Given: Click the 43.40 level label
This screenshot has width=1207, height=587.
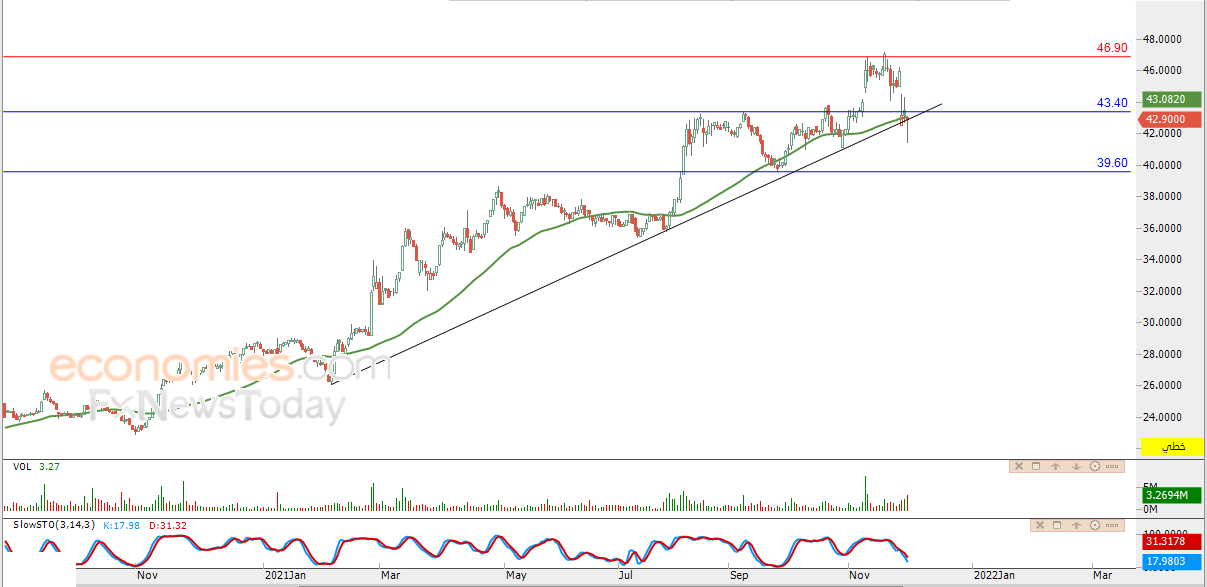Looking at the screenshot, I should (1112, 103).
